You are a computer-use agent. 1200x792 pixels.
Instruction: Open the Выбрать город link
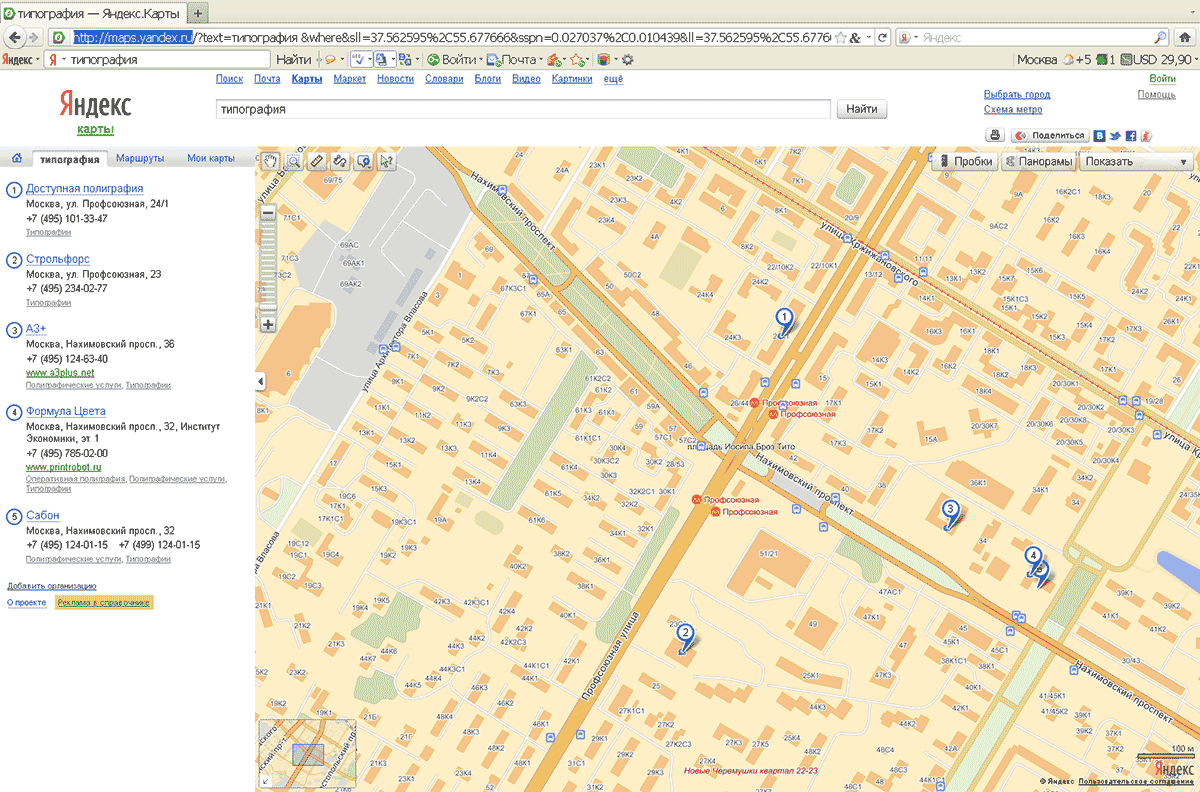pyautogui.click(x=1017, y=95)
